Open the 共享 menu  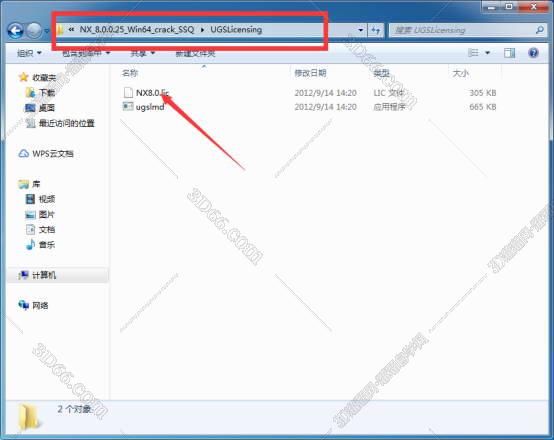point(142,53)
